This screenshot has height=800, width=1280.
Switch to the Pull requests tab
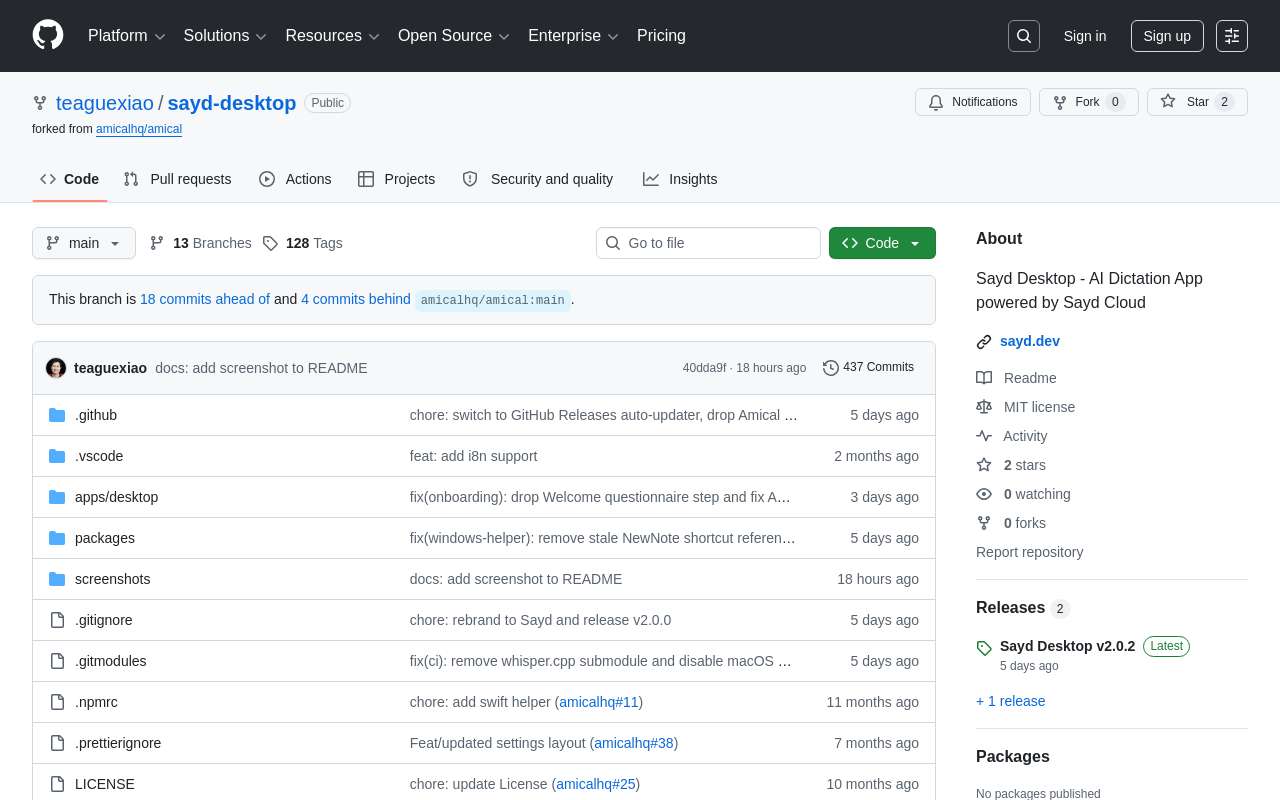point(177,179)
